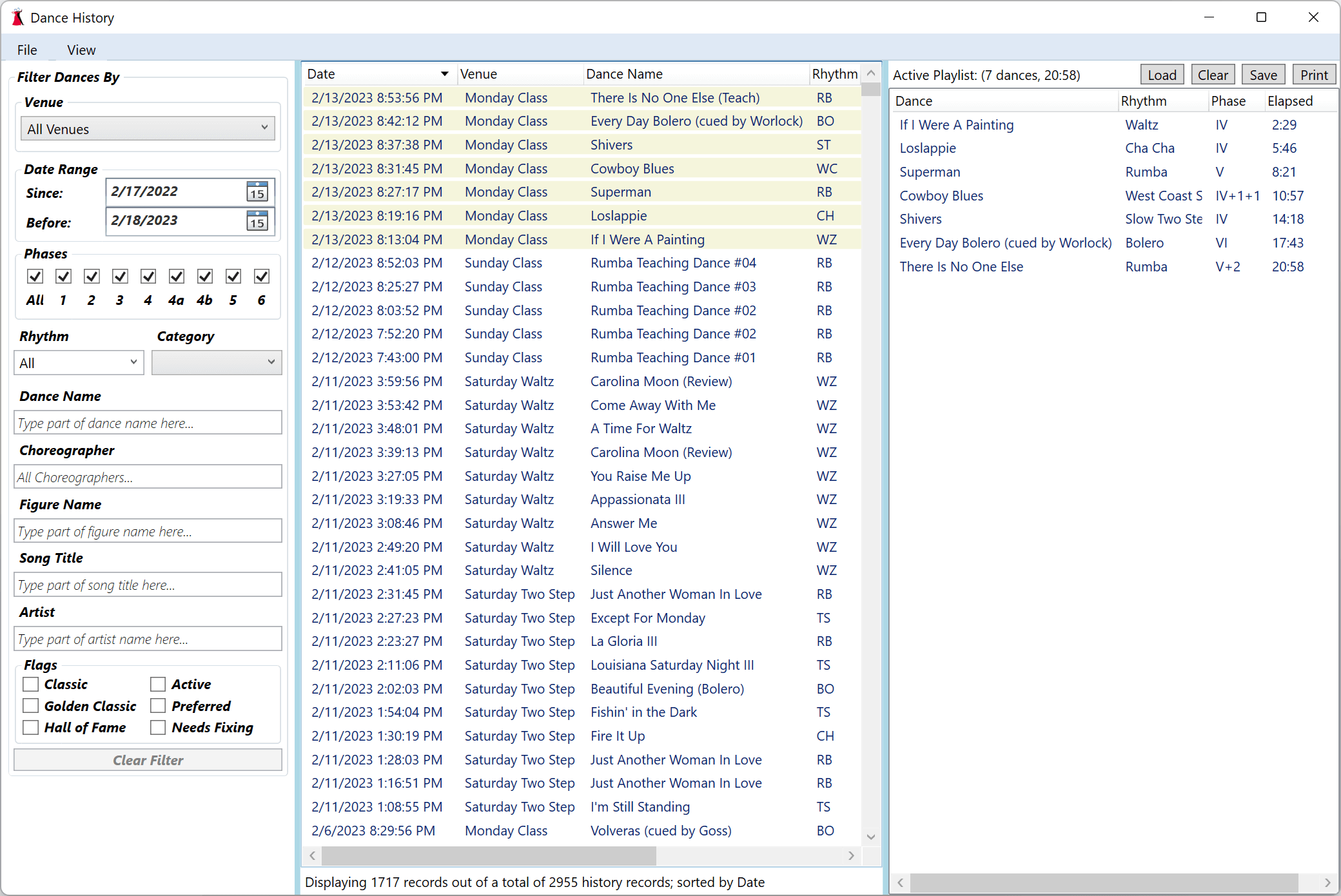Uncheck the Phase 4a checkbox
Image resolution: width=1341 pixels, height=896 pixels.
[177, 277]
